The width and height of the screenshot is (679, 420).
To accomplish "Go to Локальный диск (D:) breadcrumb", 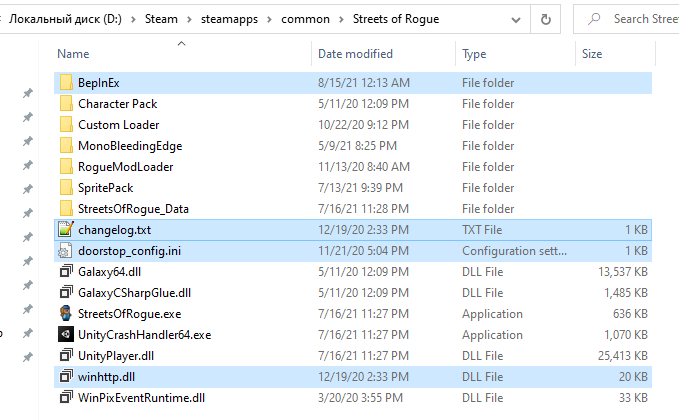I will (x=65, y=19).
